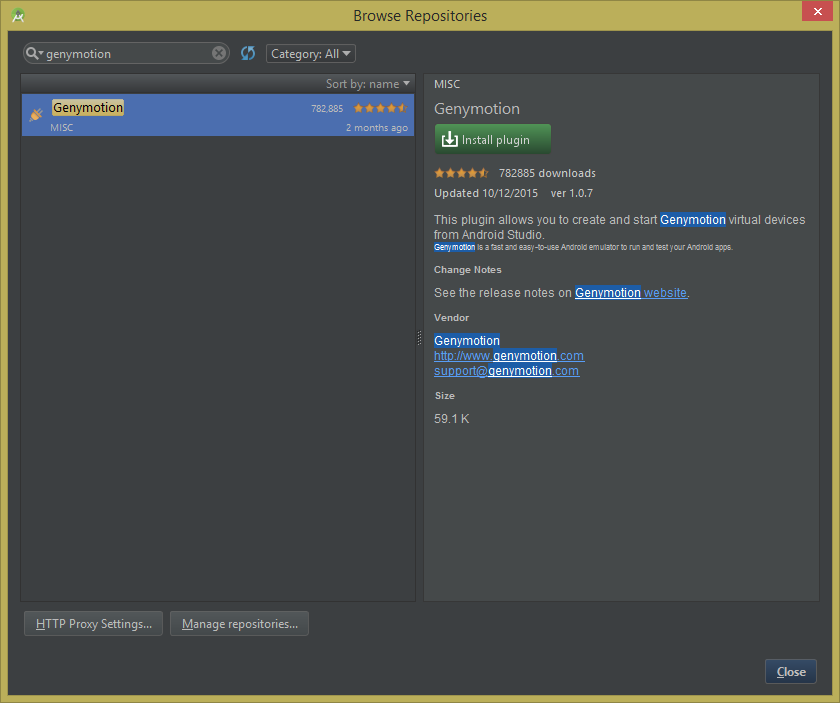Install the Genymotion plugin

(x=493, y=139)
